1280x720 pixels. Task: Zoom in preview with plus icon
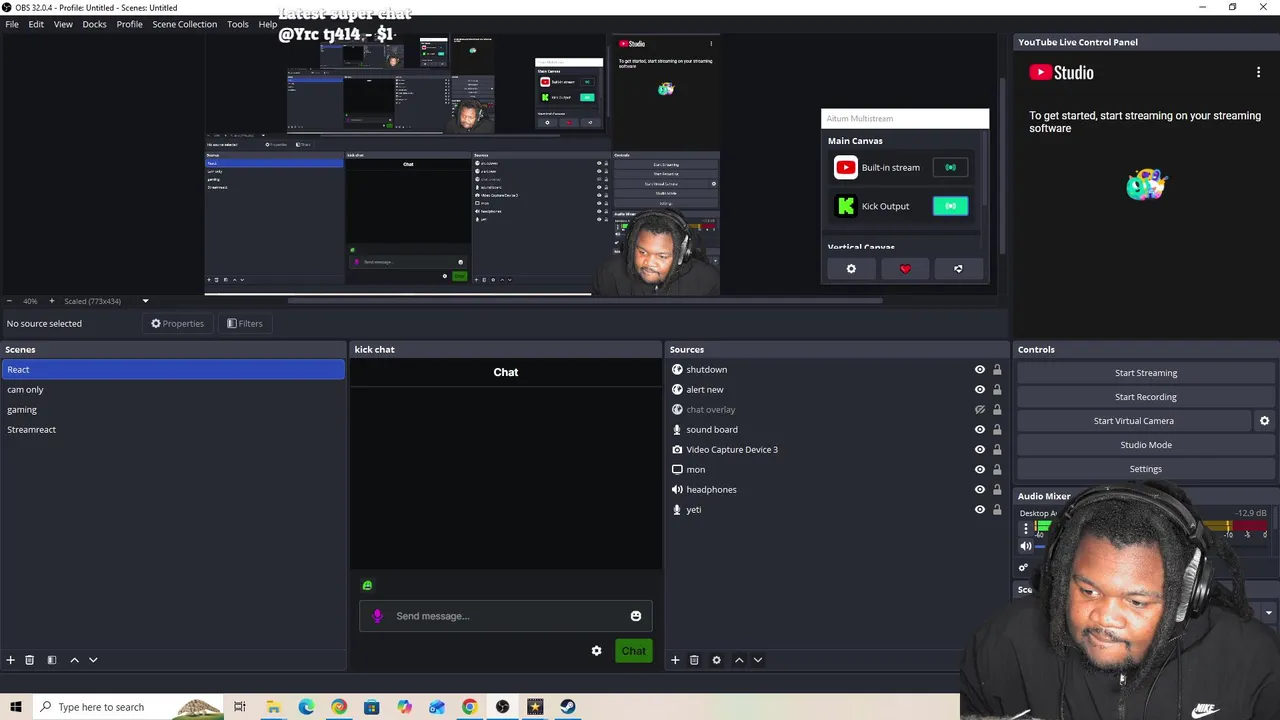[x=52, y=301]
